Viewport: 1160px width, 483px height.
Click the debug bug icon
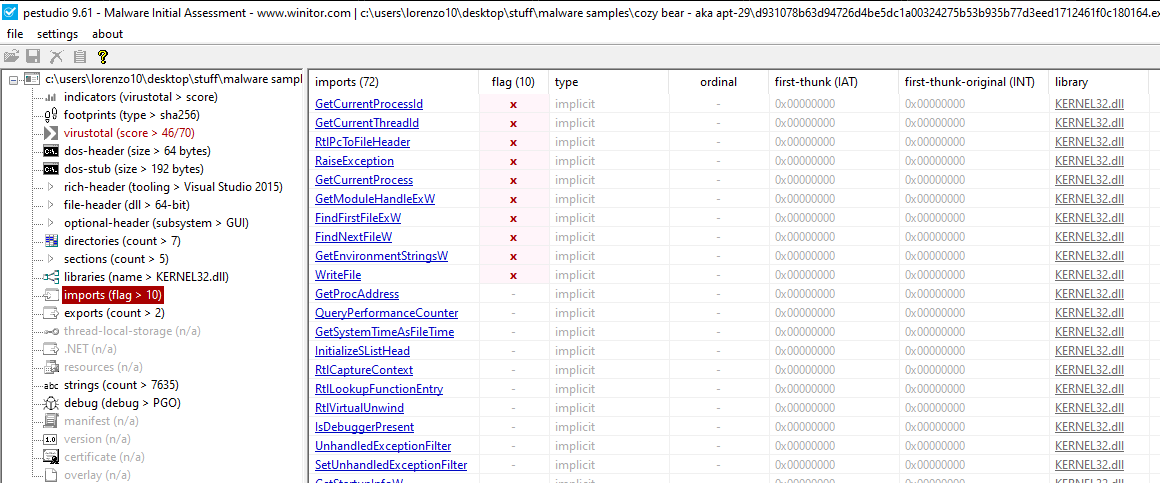coord(51,403)
